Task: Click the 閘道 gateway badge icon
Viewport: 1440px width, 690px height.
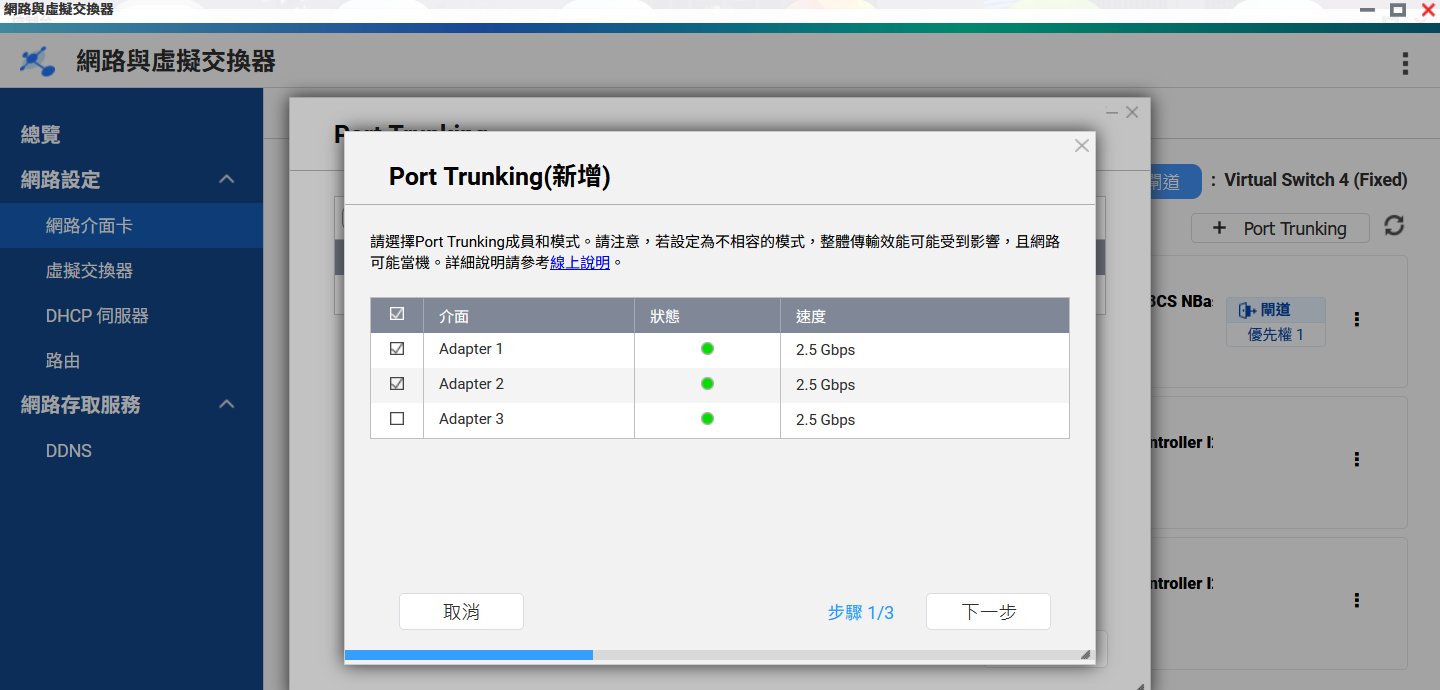Action: click(x=1246, y=310)
